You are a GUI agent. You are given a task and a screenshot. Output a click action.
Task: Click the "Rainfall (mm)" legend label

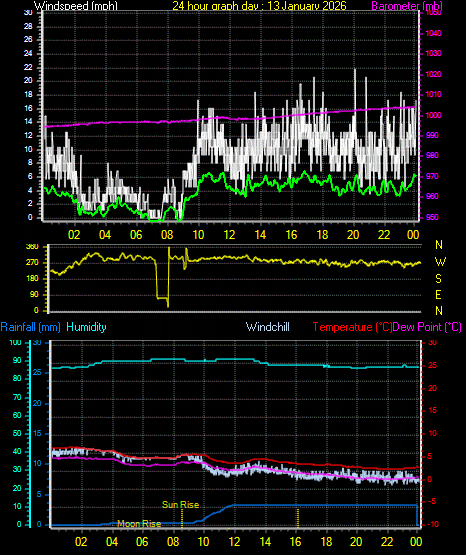(31, 327)
